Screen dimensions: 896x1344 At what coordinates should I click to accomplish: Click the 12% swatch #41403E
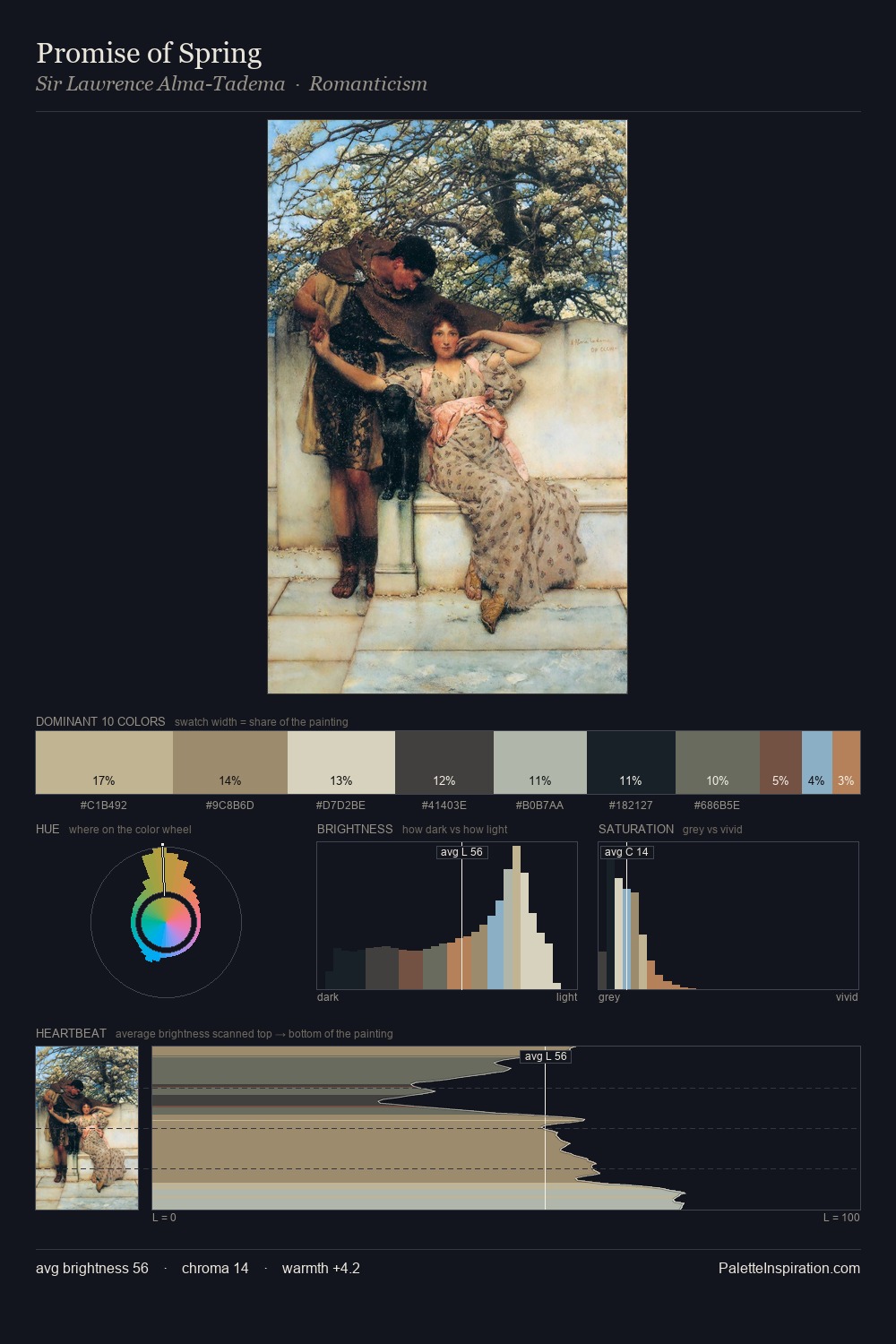(x=444, y=762)
